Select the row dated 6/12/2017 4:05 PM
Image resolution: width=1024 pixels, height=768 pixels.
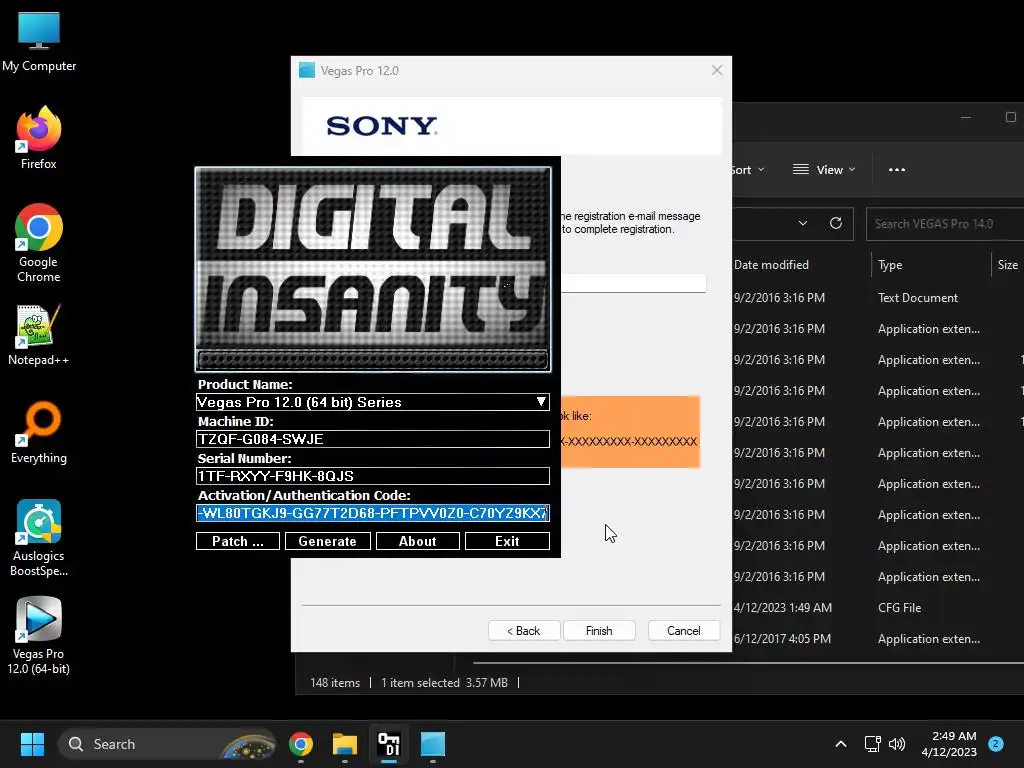click(x=878, y=639)
